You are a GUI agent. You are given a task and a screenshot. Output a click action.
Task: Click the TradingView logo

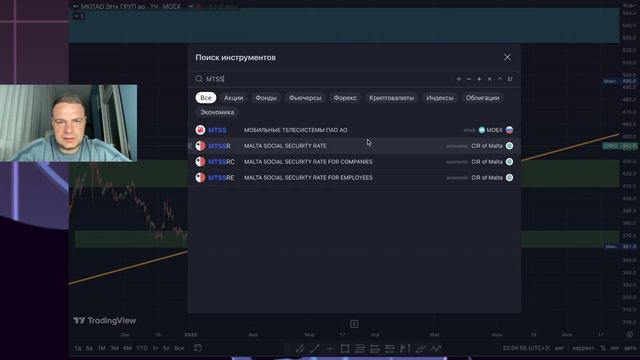click(x=104, y=321)
